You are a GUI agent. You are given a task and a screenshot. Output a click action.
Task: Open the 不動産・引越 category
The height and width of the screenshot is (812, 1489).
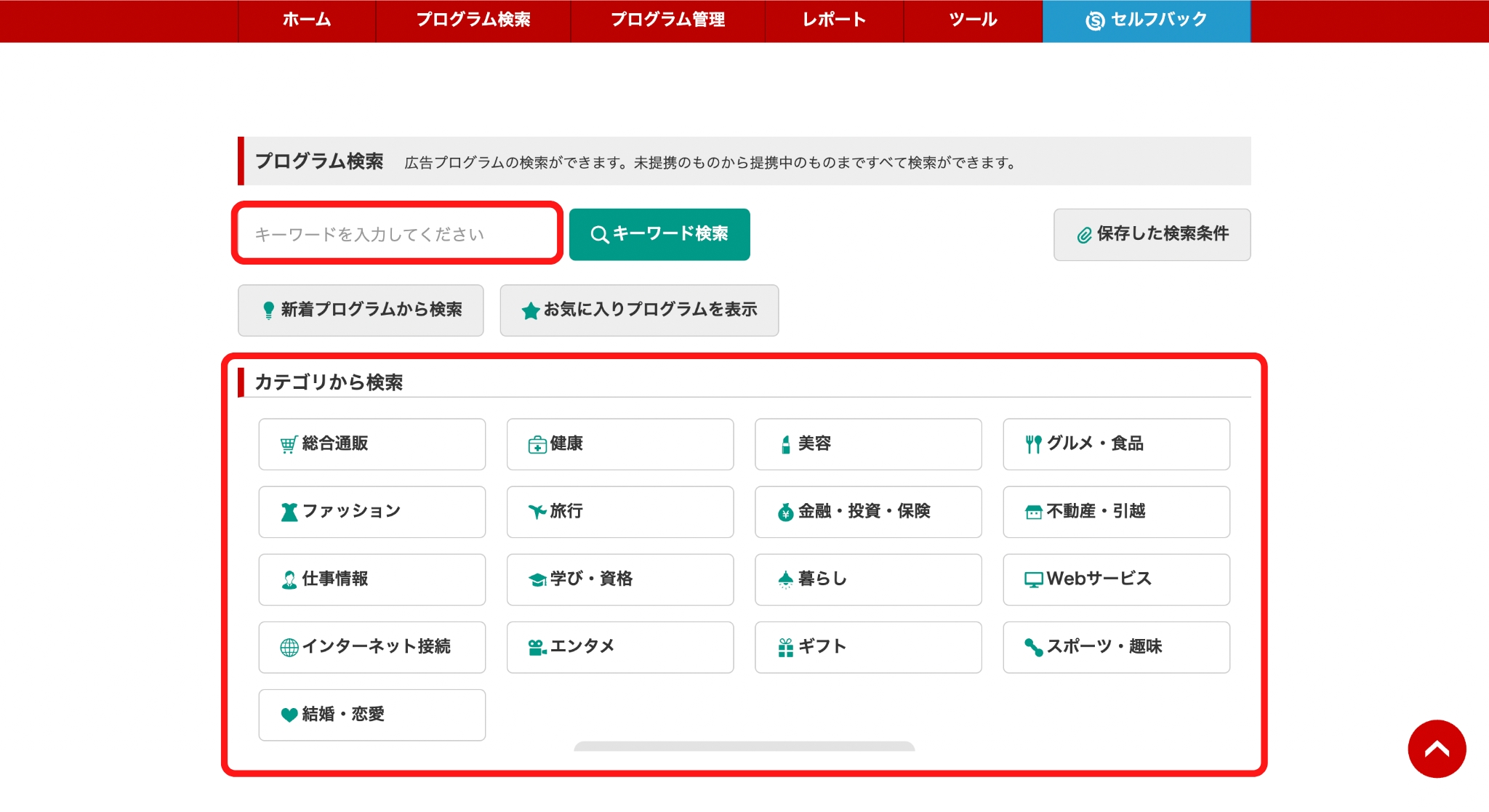(1116, 512)
